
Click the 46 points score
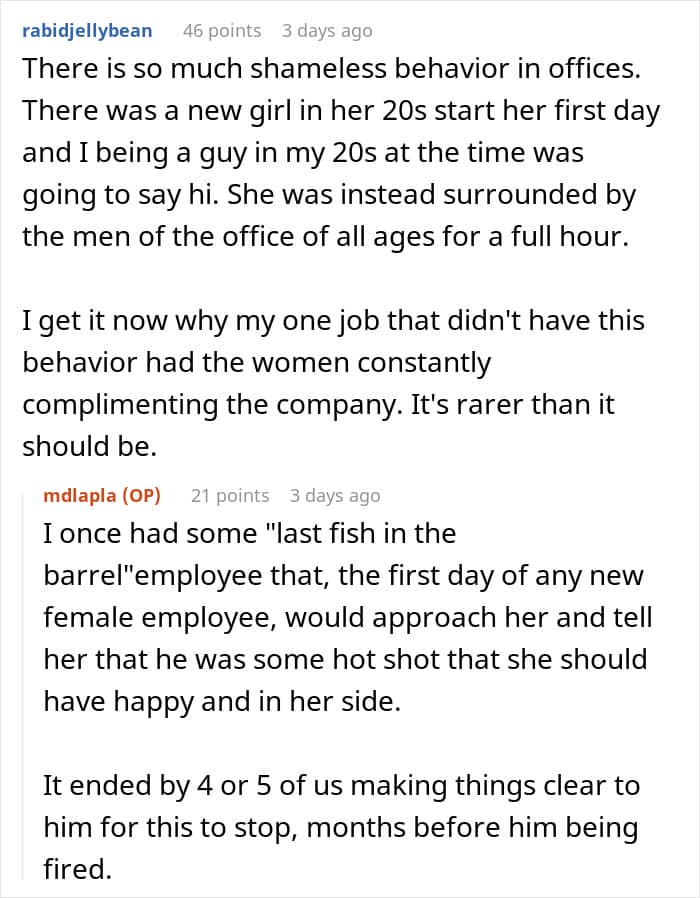222,30
